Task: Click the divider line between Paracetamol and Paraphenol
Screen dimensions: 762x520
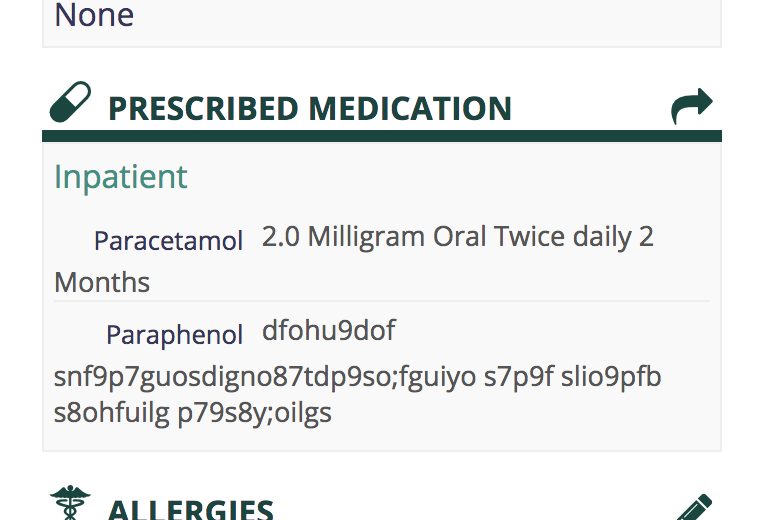Action: (x=381, y=301)
